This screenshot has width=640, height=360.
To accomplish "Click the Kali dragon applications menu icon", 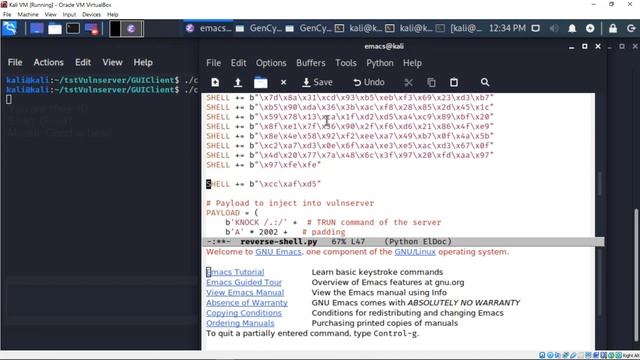I will pos(10,29).
